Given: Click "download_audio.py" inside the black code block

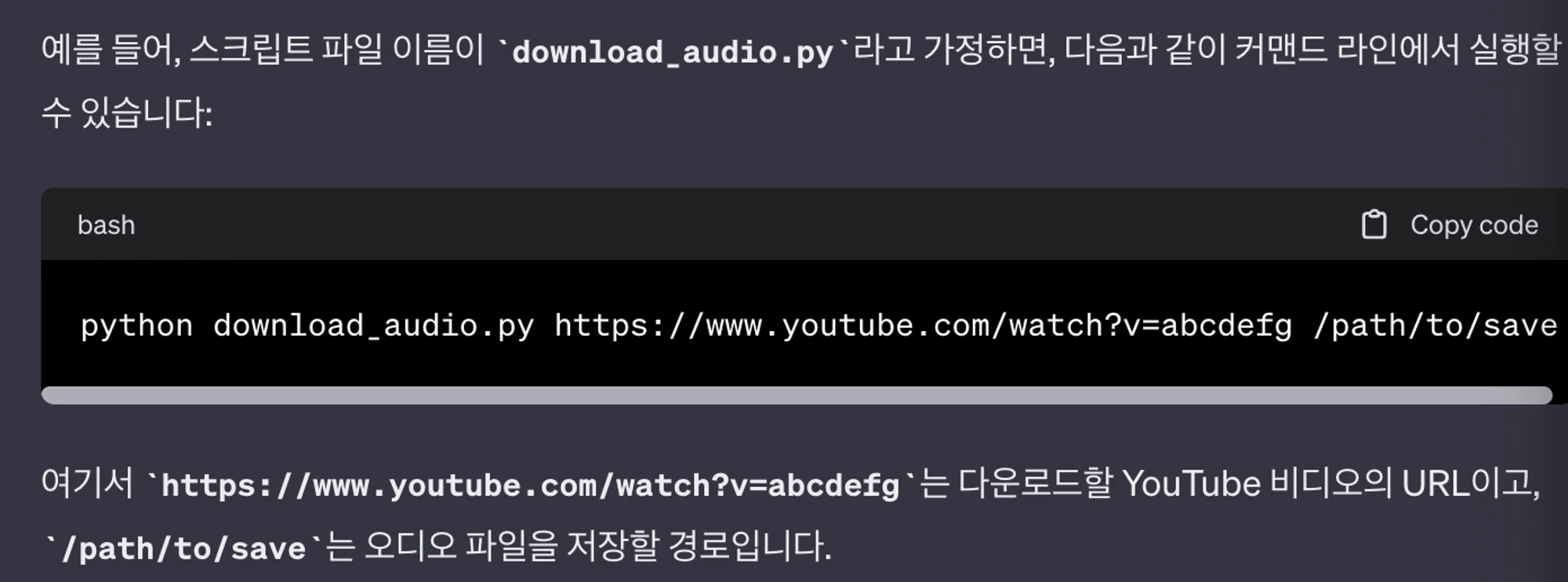Looking at the screenshot, I should [x=373, y=326].
